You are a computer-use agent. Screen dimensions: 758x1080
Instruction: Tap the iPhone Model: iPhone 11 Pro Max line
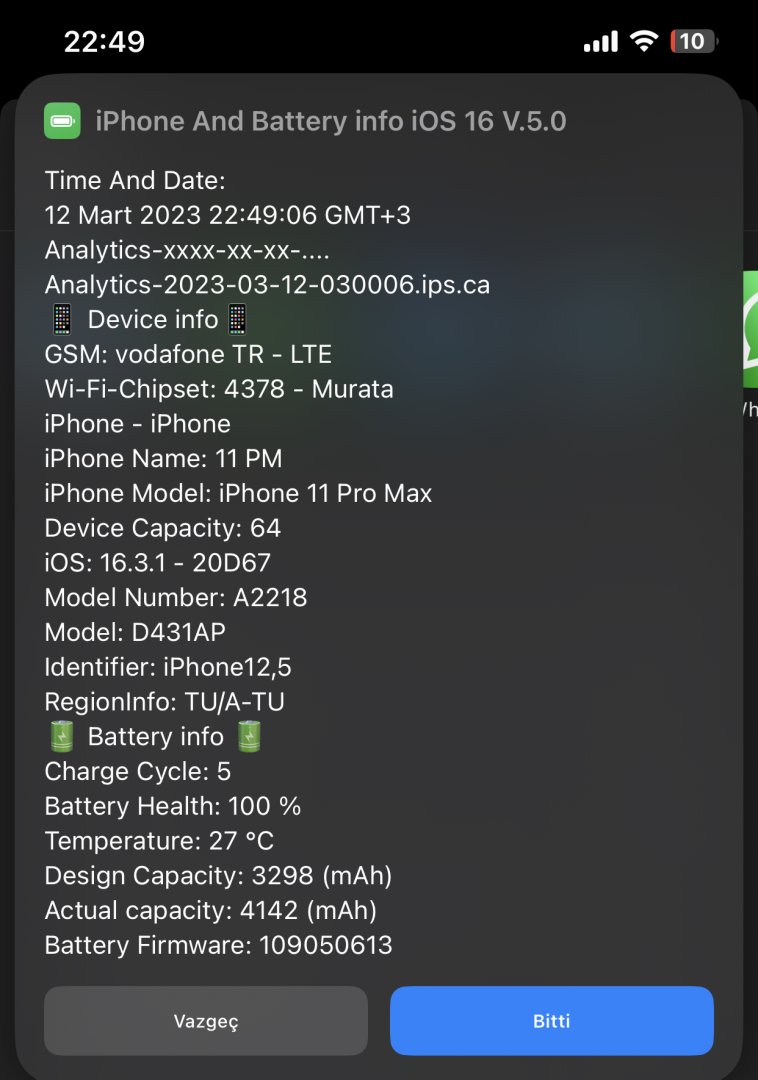(x=238, y=493)
